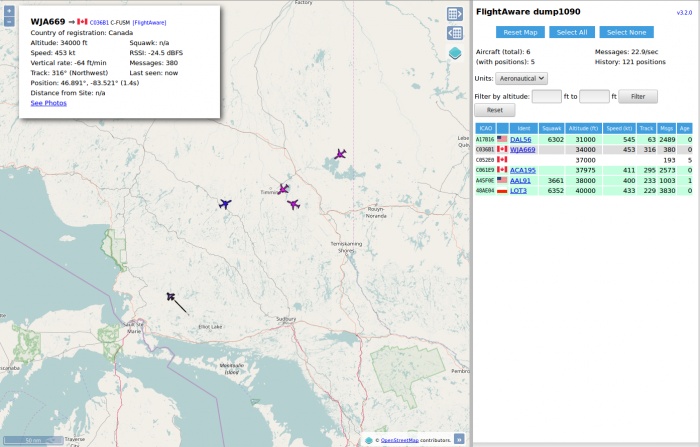The image size is (700, 447).
Task: Sort table by Squawk column header
Action: (x=551, y=128)
